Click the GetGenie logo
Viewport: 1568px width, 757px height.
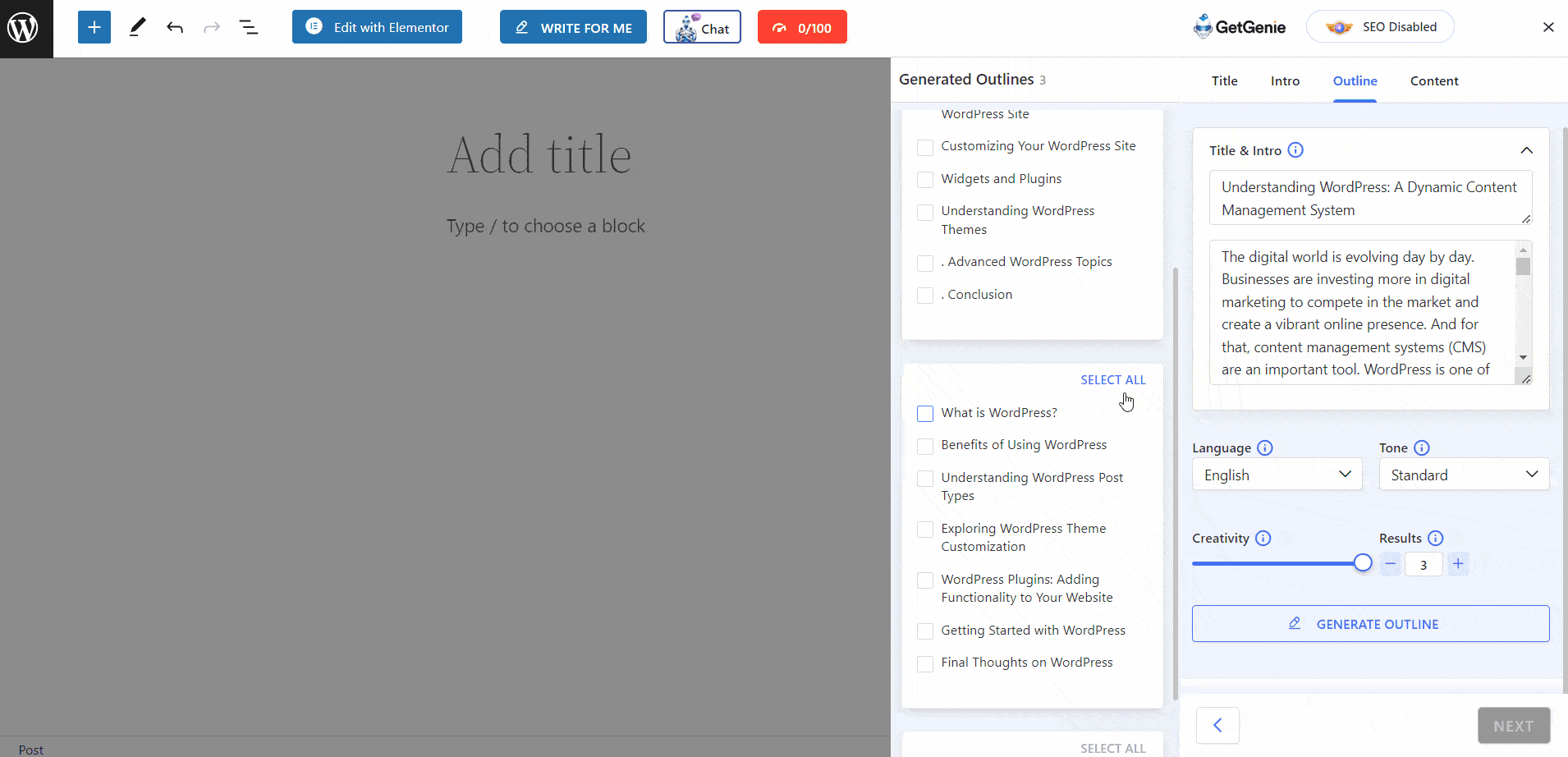click(x=1239, y=27)
